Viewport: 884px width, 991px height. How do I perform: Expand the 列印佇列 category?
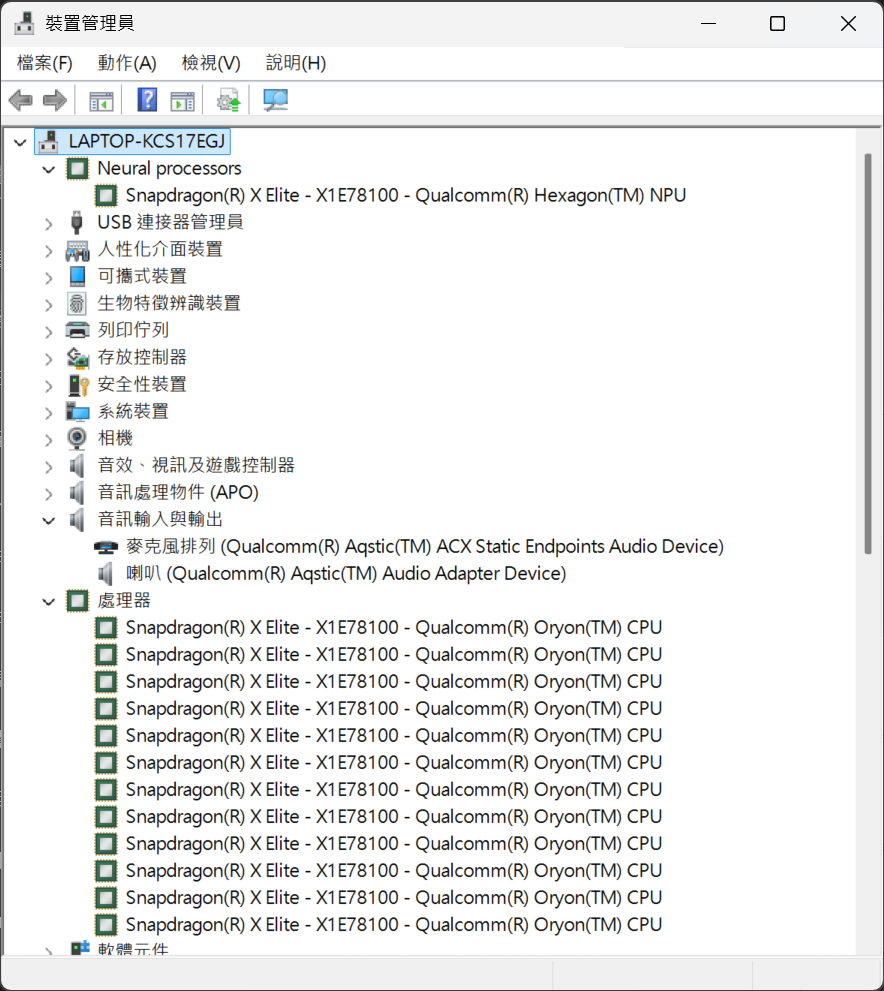[49, 332]
